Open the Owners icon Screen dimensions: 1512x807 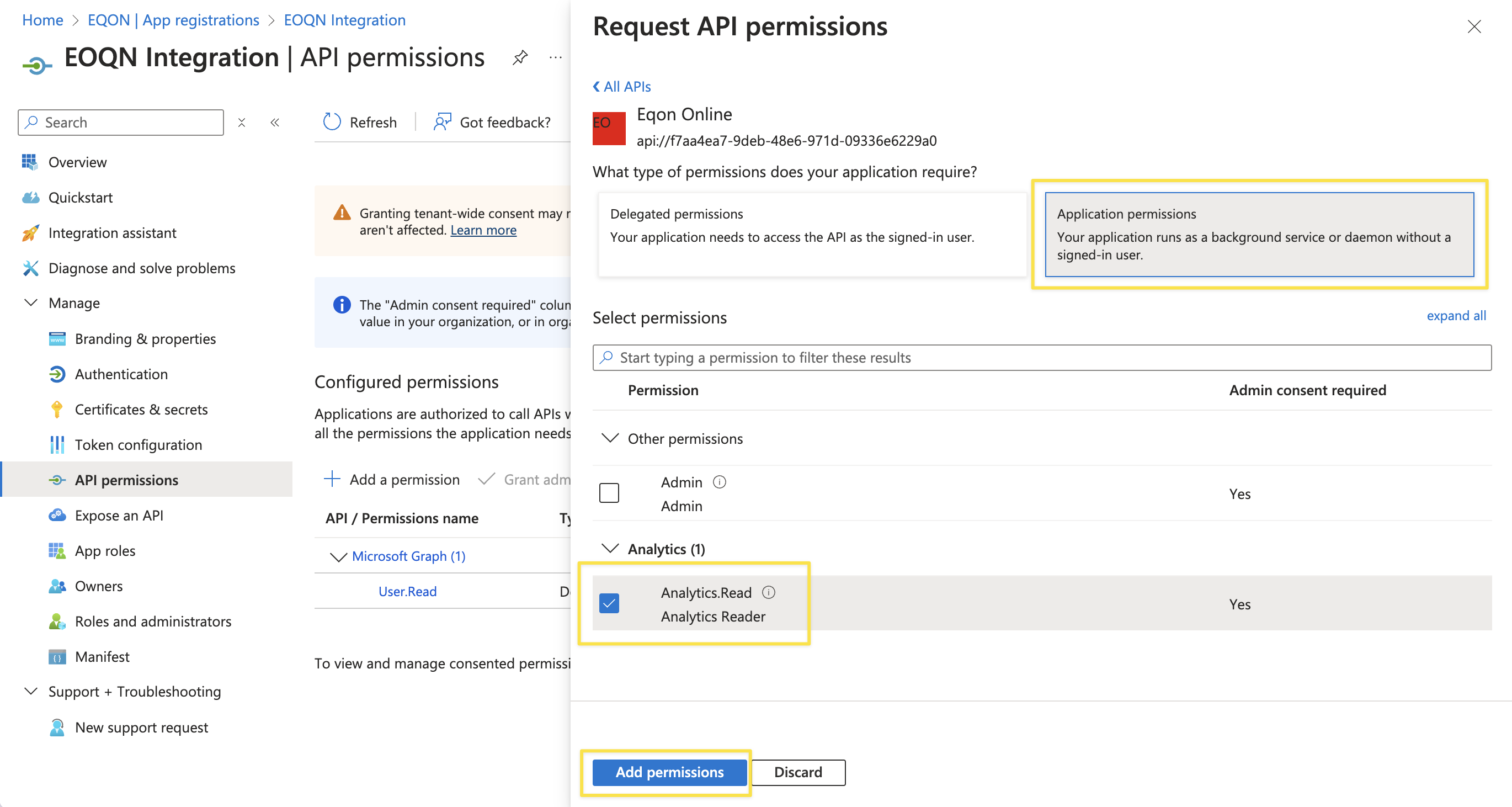pyautogui.click(x=57, y=586)
